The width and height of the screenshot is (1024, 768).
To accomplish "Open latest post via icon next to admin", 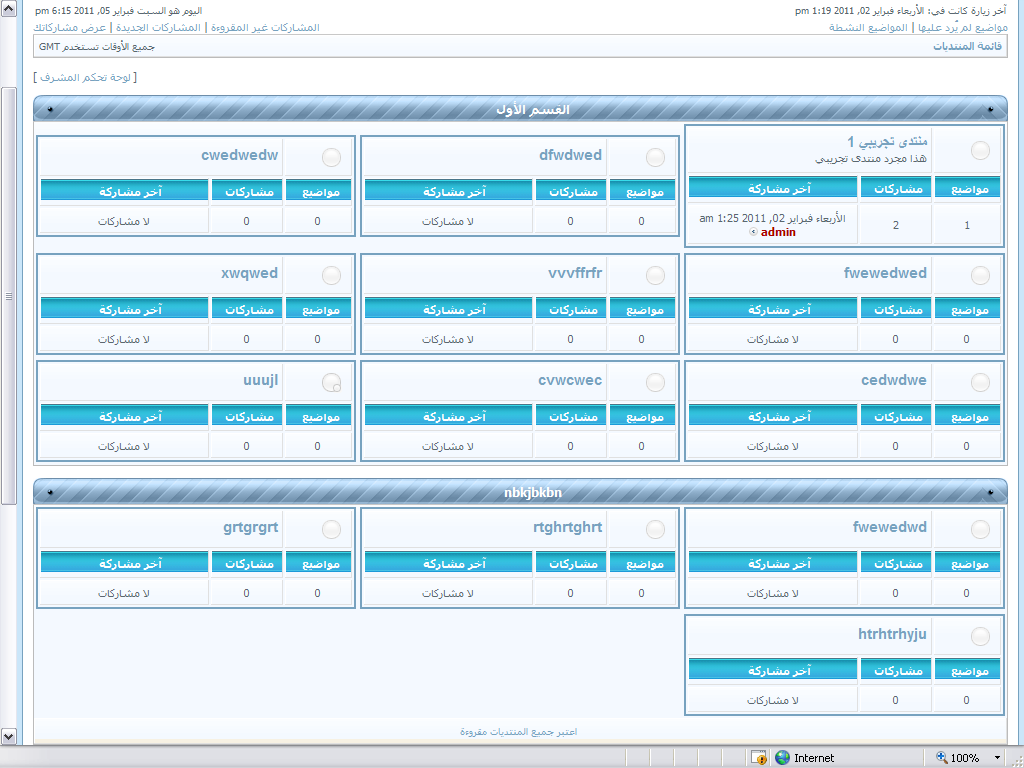I will (x=753, y=232).
